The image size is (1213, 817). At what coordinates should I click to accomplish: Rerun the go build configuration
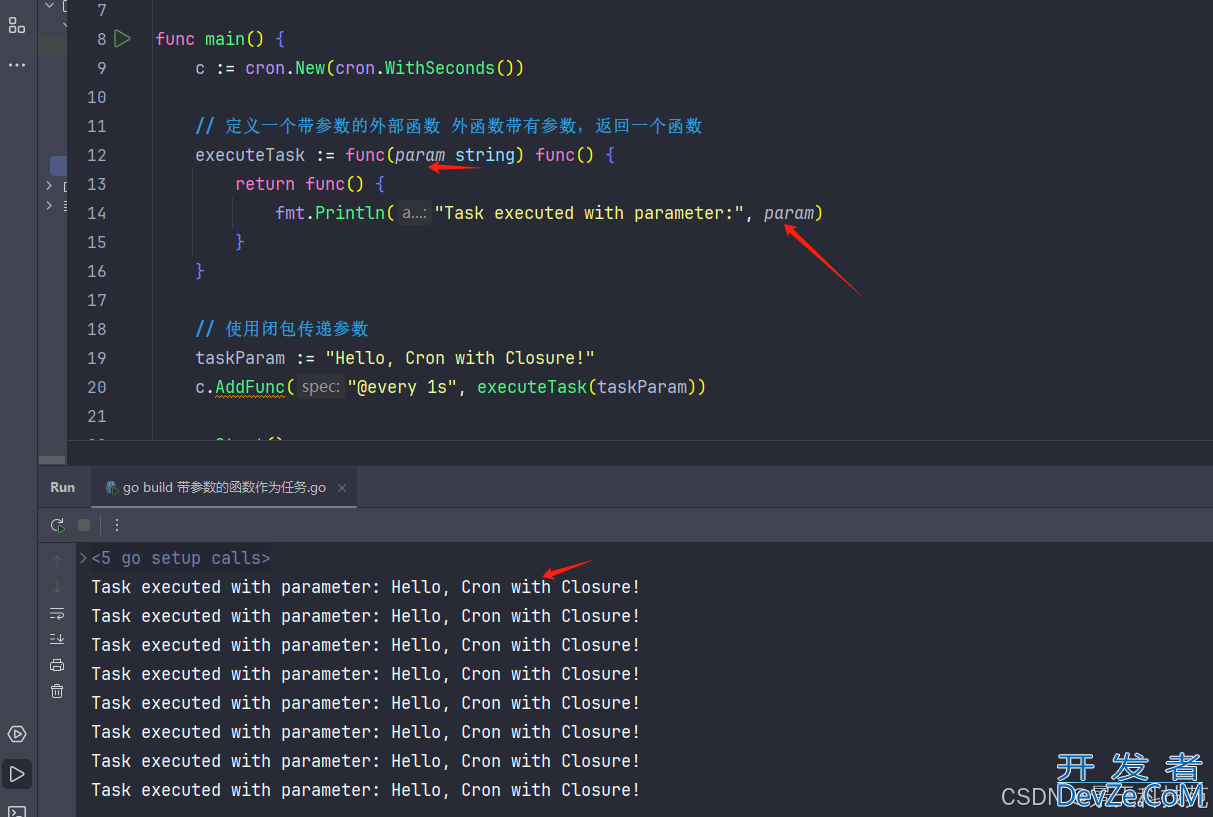pyautogui.click(x=58, y=525)
